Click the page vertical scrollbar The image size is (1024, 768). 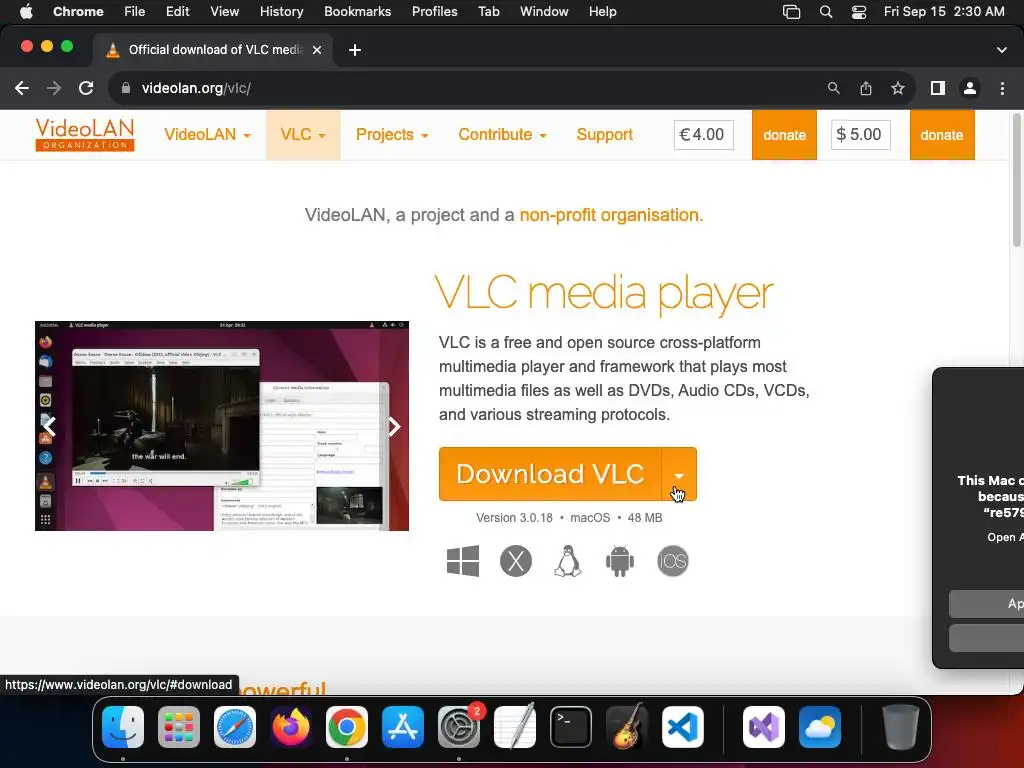tap(1016, 181)
